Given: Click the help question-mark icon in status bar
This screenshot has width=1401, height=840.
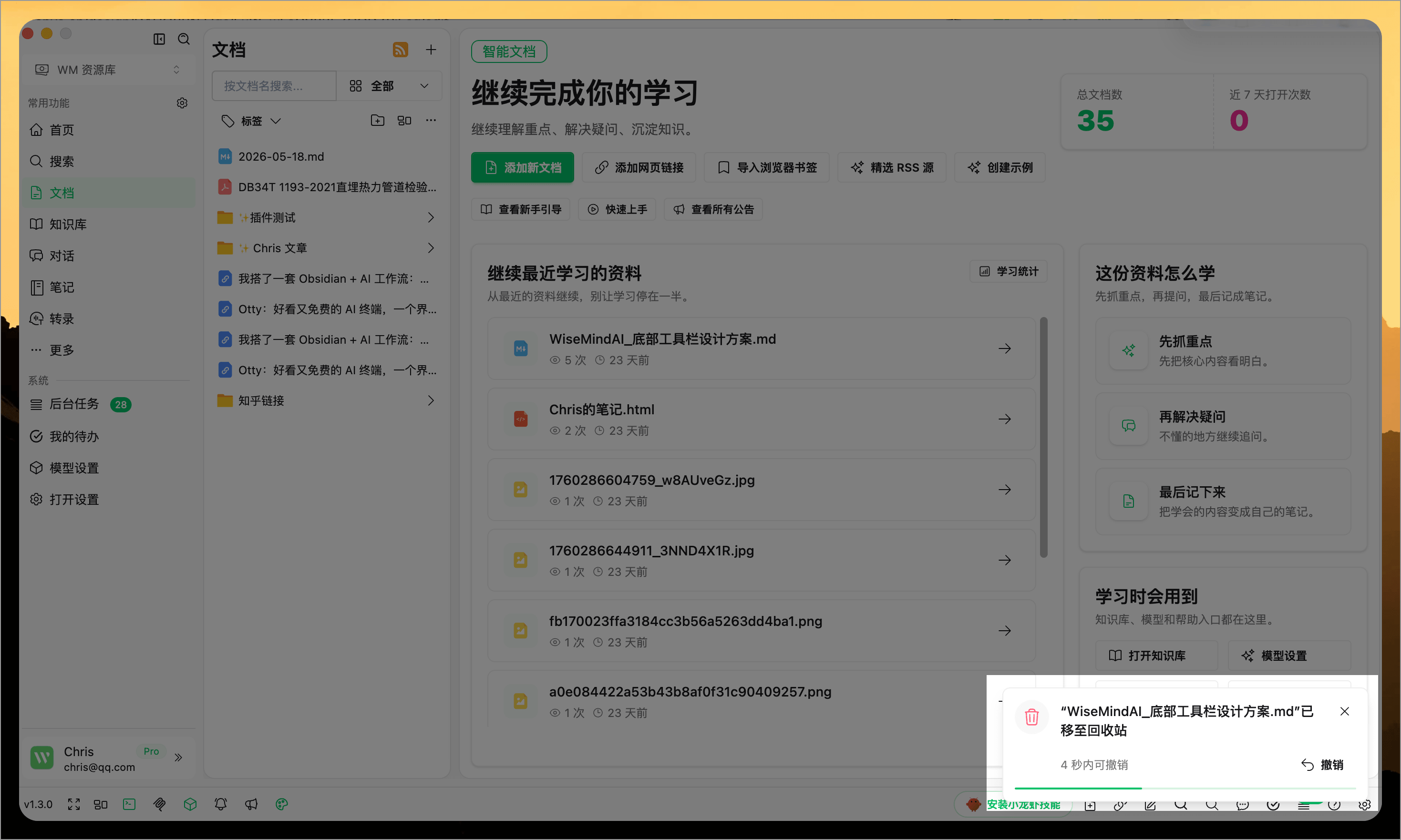Looking at the screenshot, I should click(x=1334, y=805).
